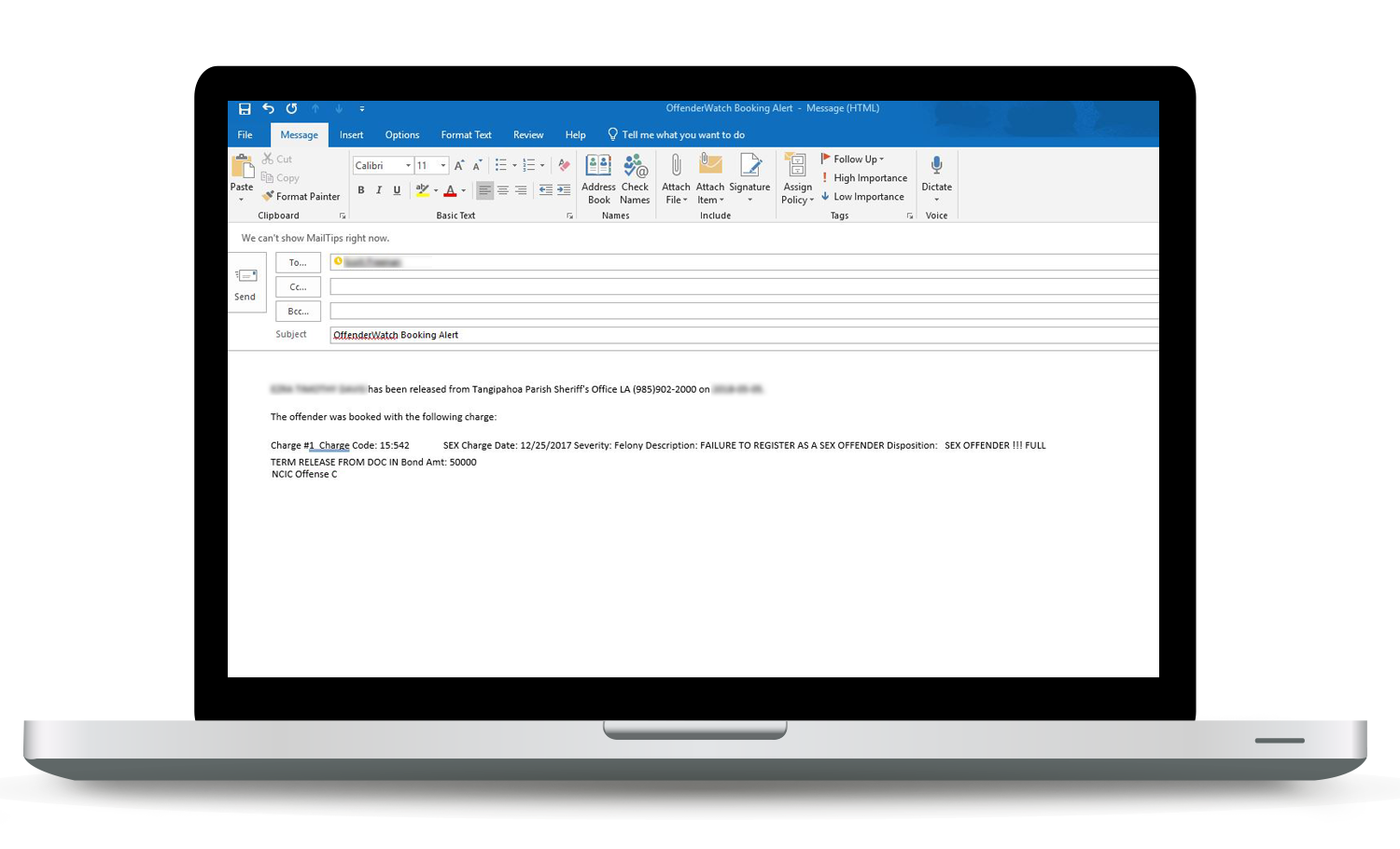The image size is (1400, 849).
Task: Clear all formatting with eraser icon
Action: click(564, 166)
